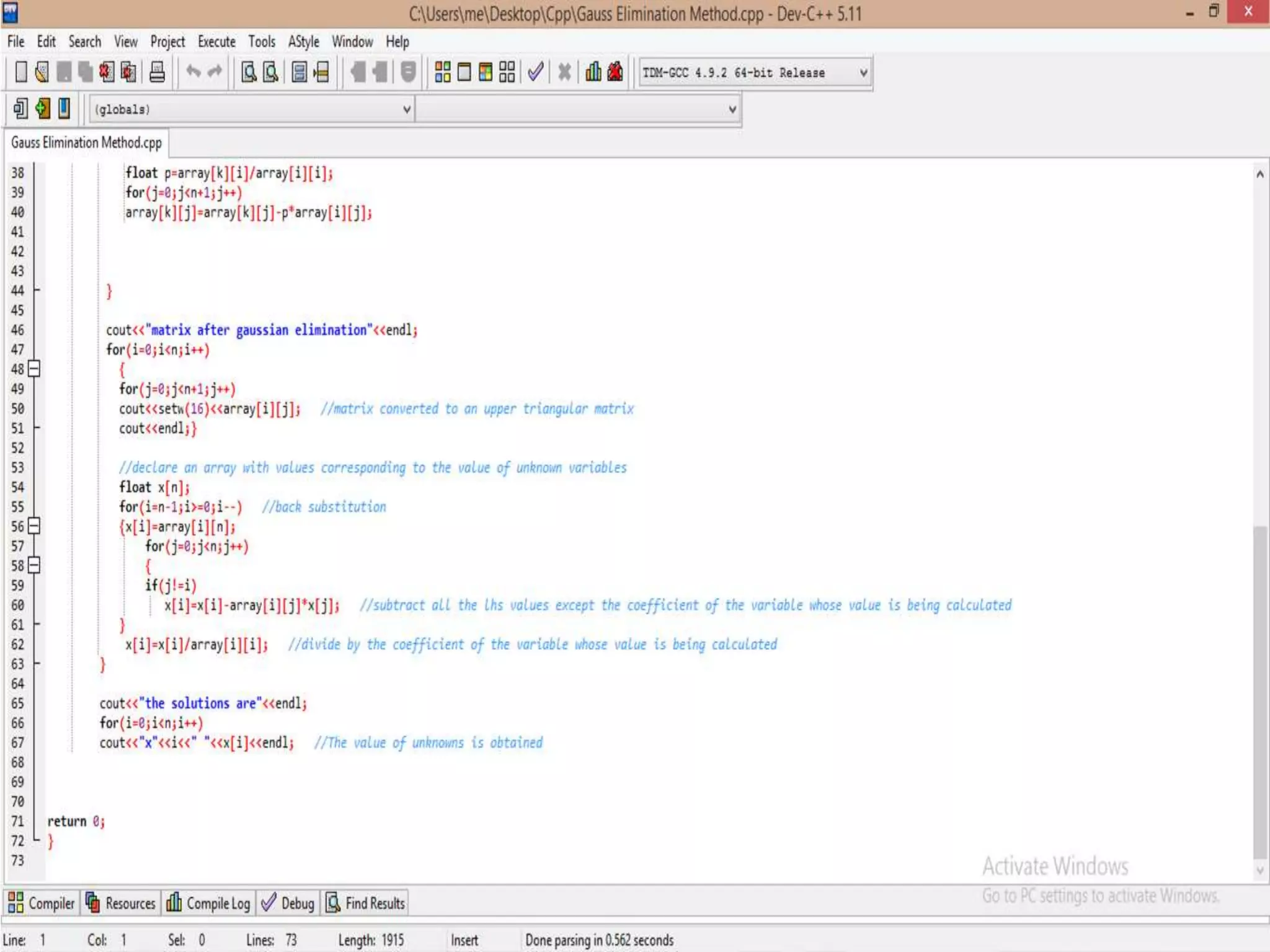This screenshot has height=952, width=1270.
Task: Open the AStyle menu
Action: tap(303, 42)
